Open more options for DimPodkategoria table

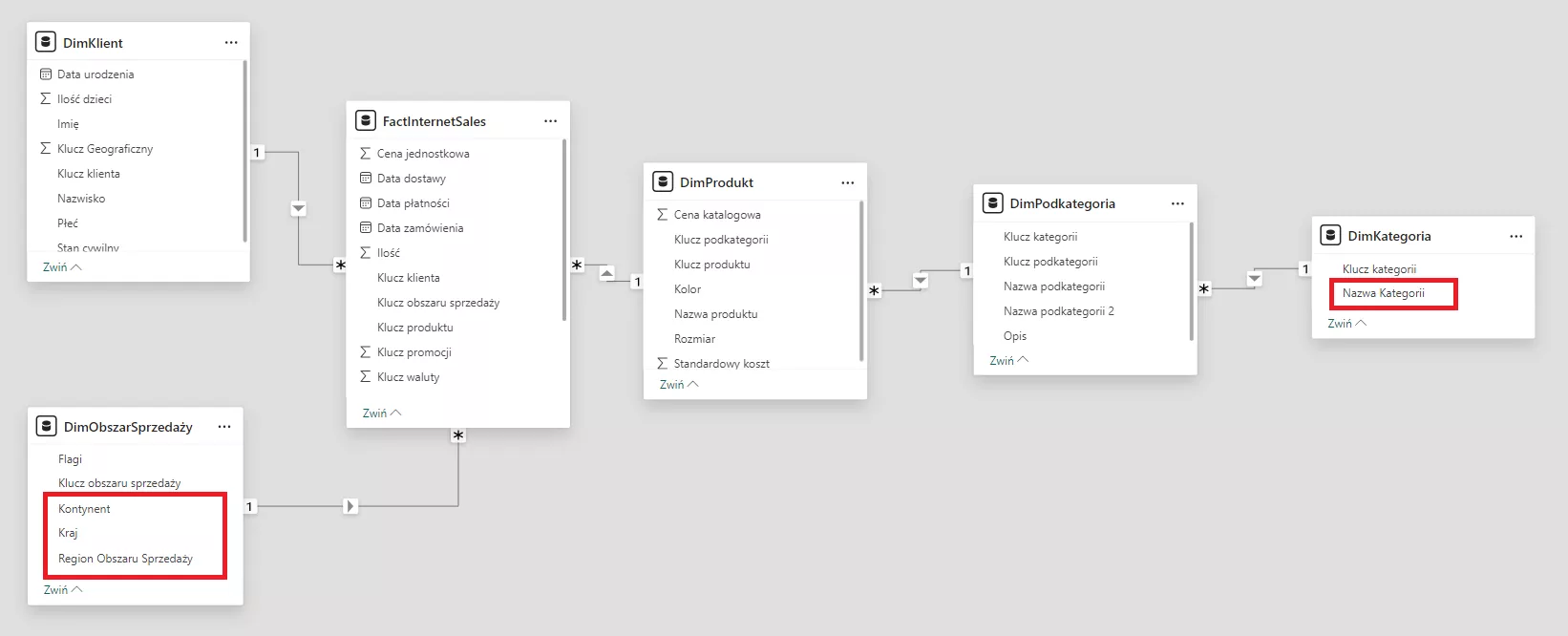1177,203
